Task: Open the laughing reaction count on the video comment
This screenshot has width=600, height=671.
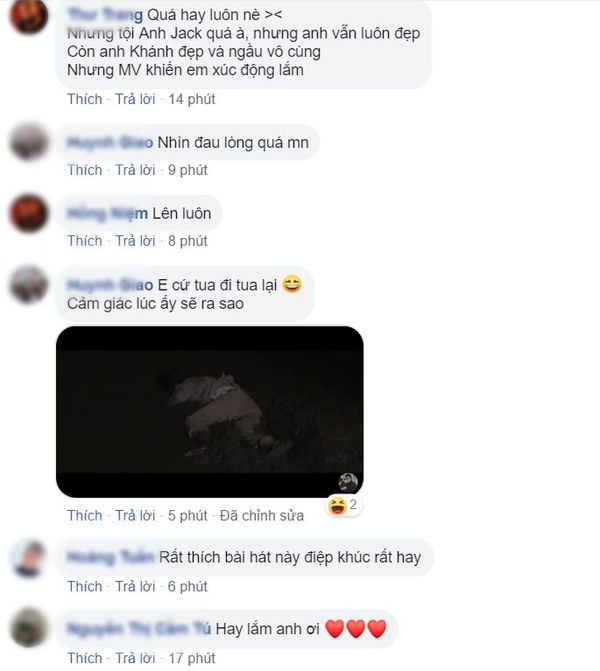Action: click(343, 505)
